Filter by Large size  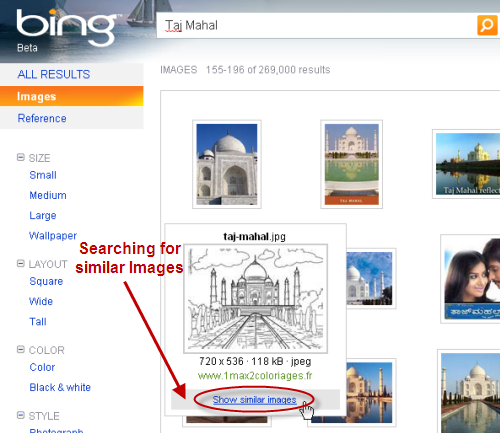click(43, 216)
